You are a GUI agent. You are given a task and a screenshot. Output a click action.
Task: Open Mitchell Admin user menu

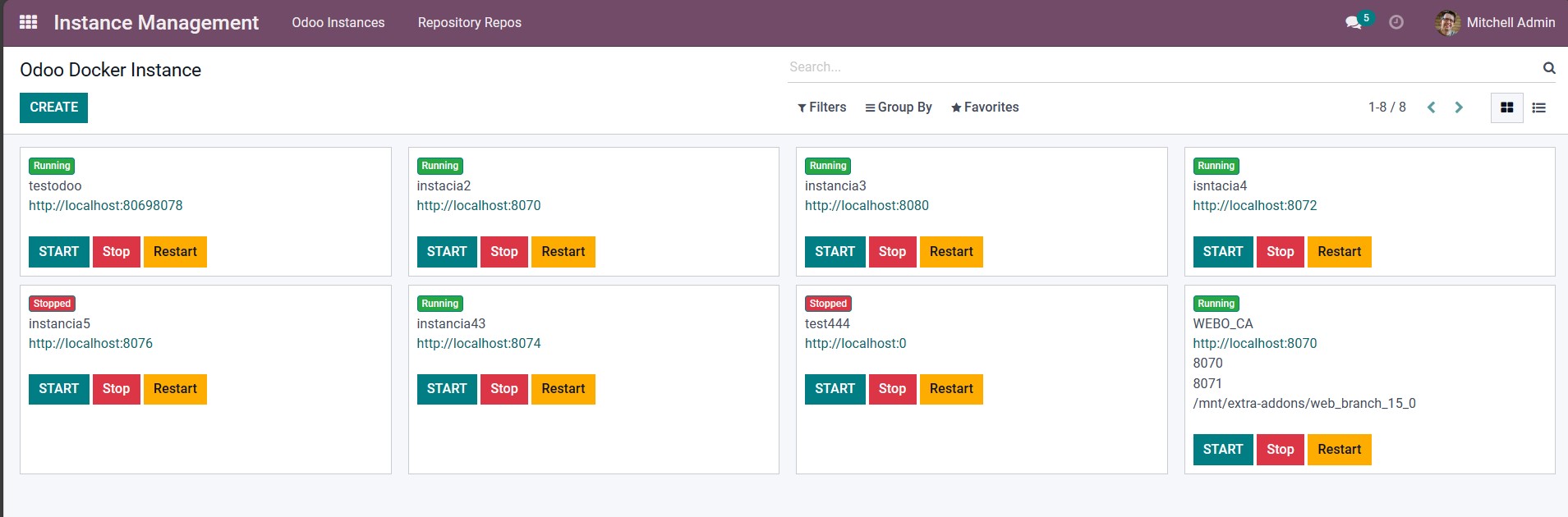click(1495, 22)
